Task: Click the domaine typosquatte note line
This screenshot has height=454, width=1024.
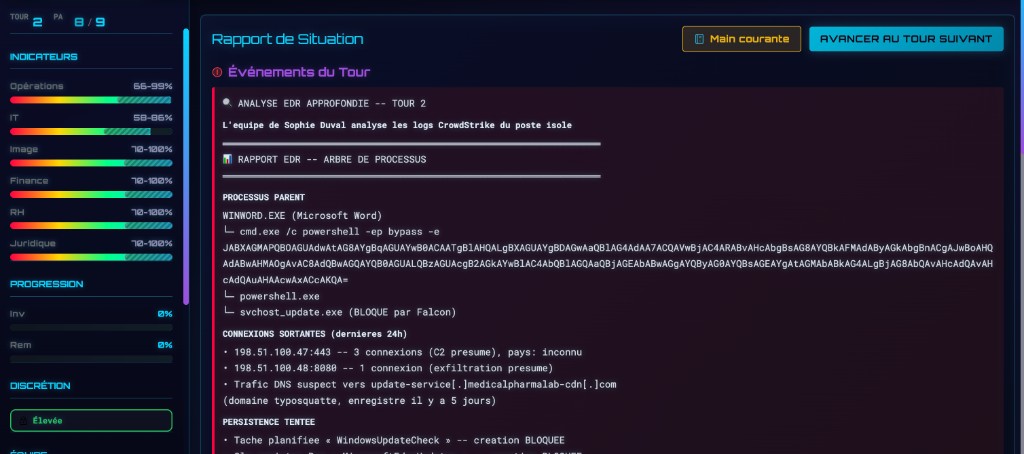Action: [359, 400]
